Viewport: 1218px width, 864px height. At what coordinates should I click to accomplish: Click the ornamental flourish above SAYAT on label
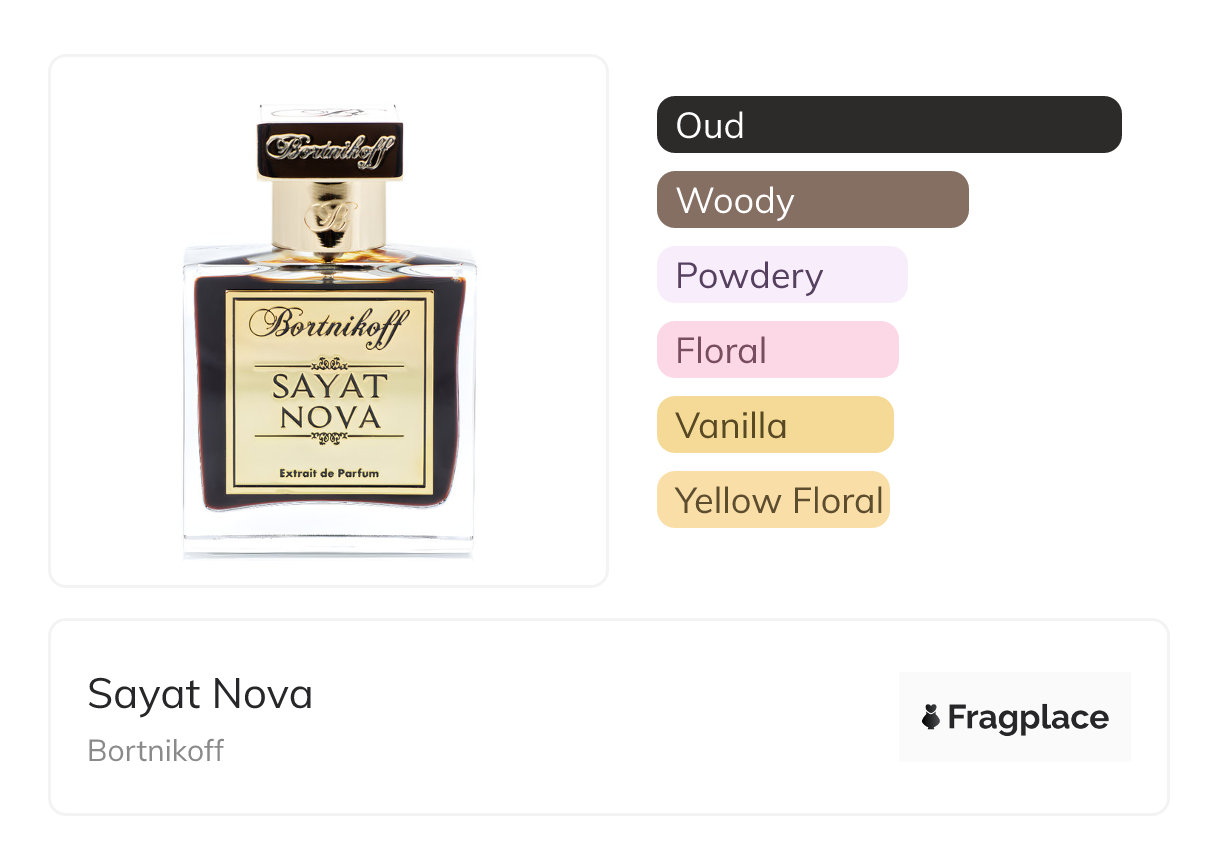(329, 363)
